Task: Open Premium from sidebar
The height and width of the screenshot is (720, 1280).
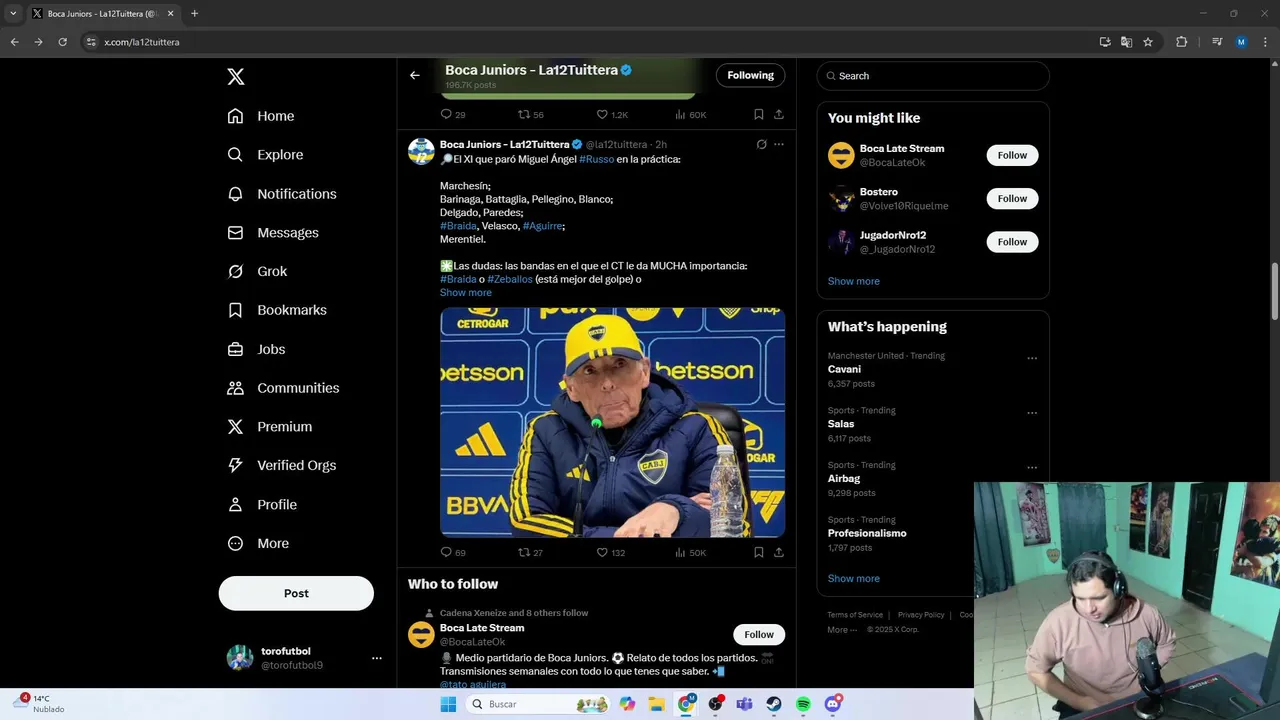Action: (x=270, y=427)
